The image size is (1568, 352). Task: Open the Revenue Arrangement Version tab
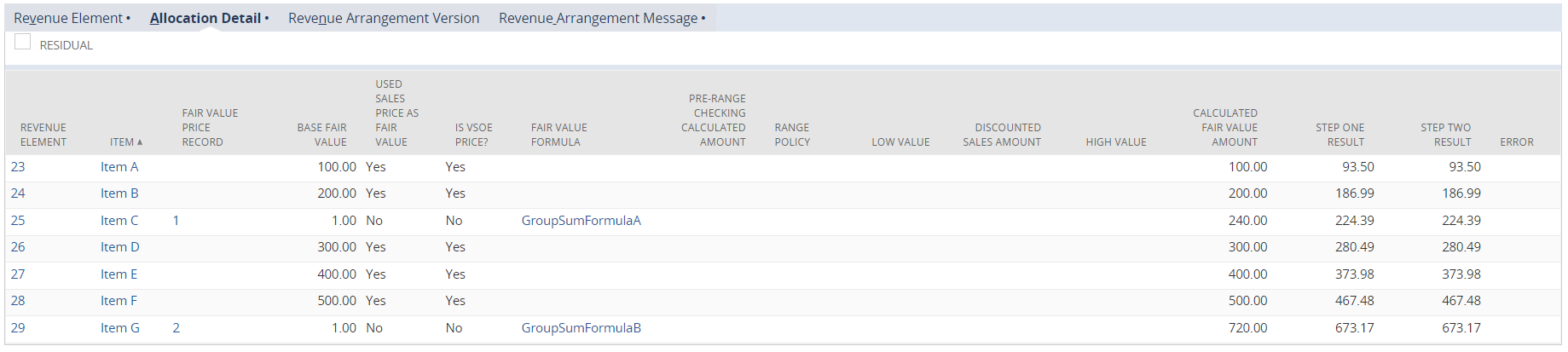[x=384, y=18]
